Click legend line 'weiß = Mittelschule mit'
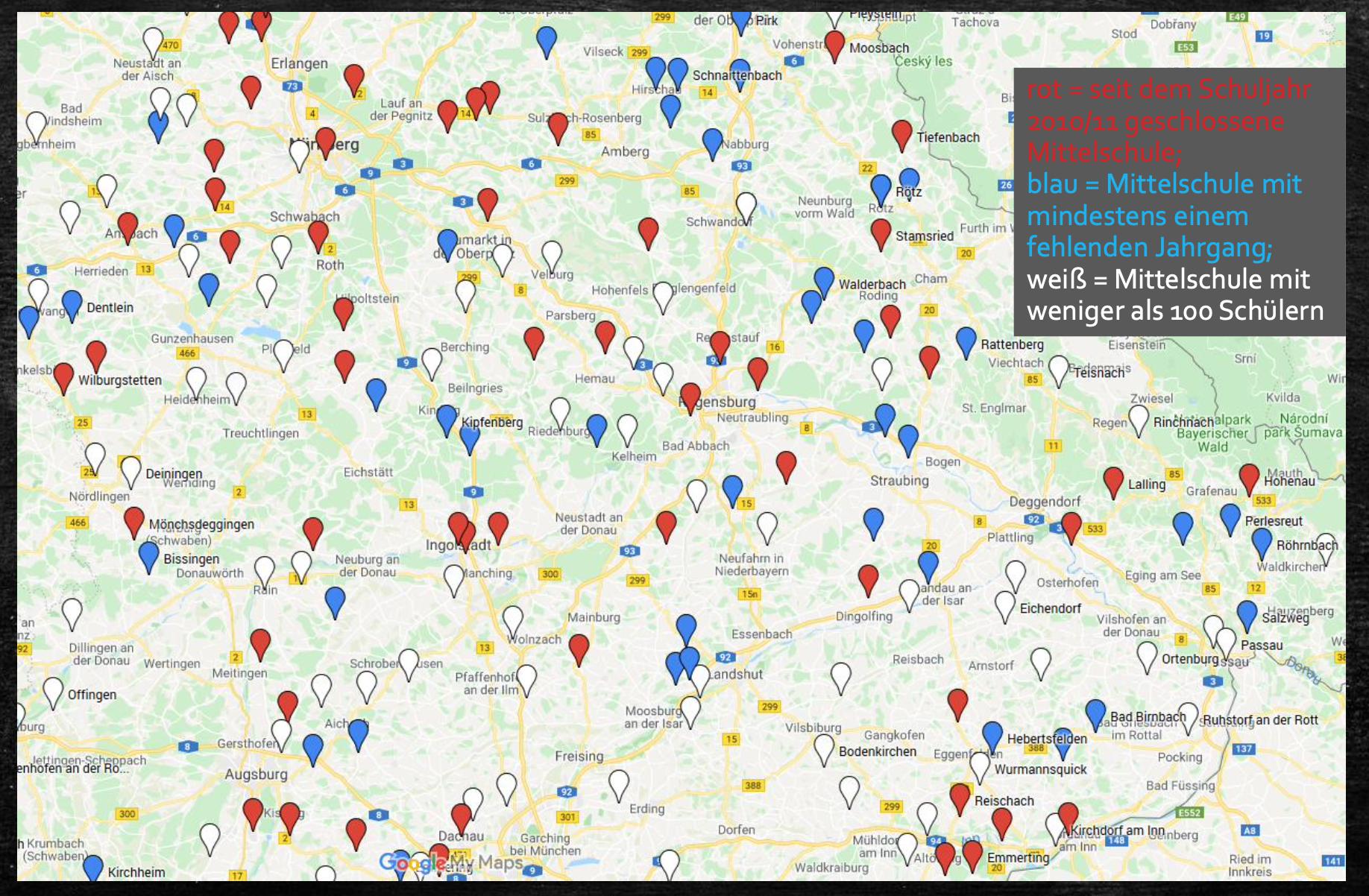Screen dimensions: 1369x896 tap(1168, 280)
